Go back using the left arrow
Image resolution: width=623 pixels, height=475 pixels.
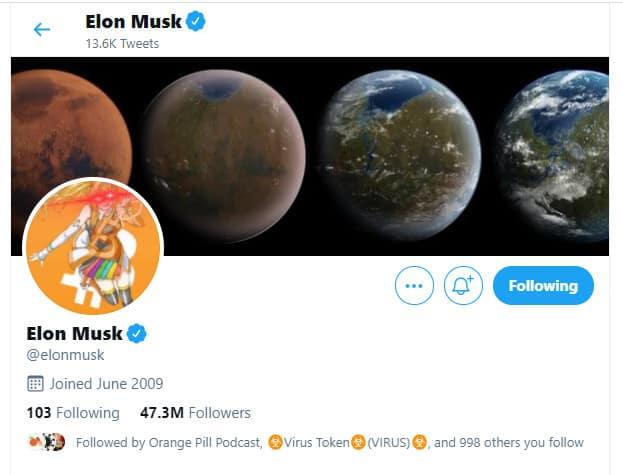41,29
